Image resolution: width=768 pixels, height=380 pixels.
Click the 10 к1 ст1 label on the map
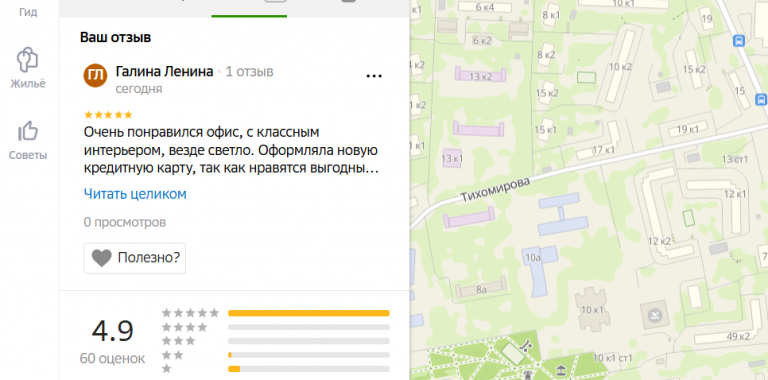tap(613, 358)
